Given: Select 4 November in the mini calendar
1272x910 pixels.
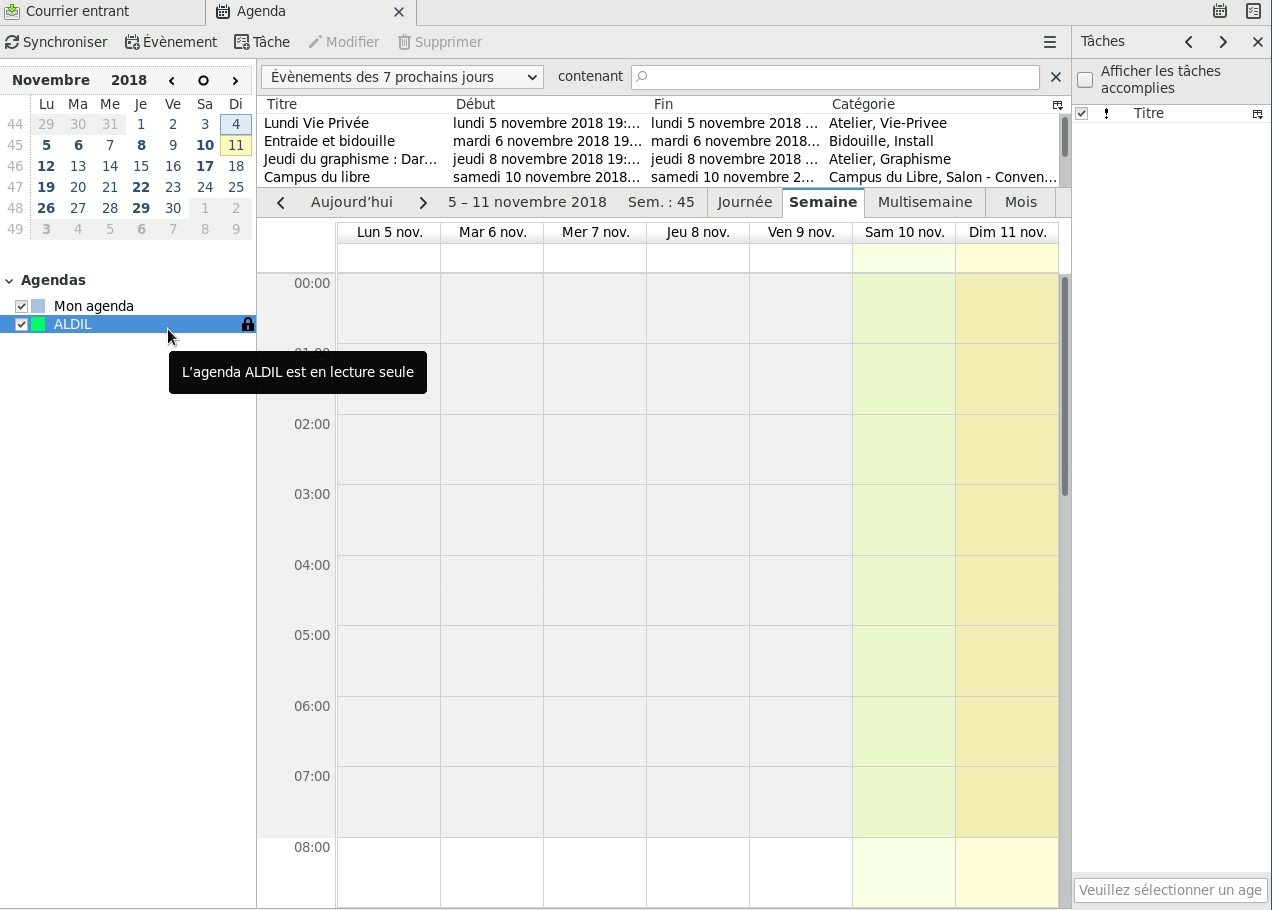Looking at the screenshot, I should coord(236,124).
